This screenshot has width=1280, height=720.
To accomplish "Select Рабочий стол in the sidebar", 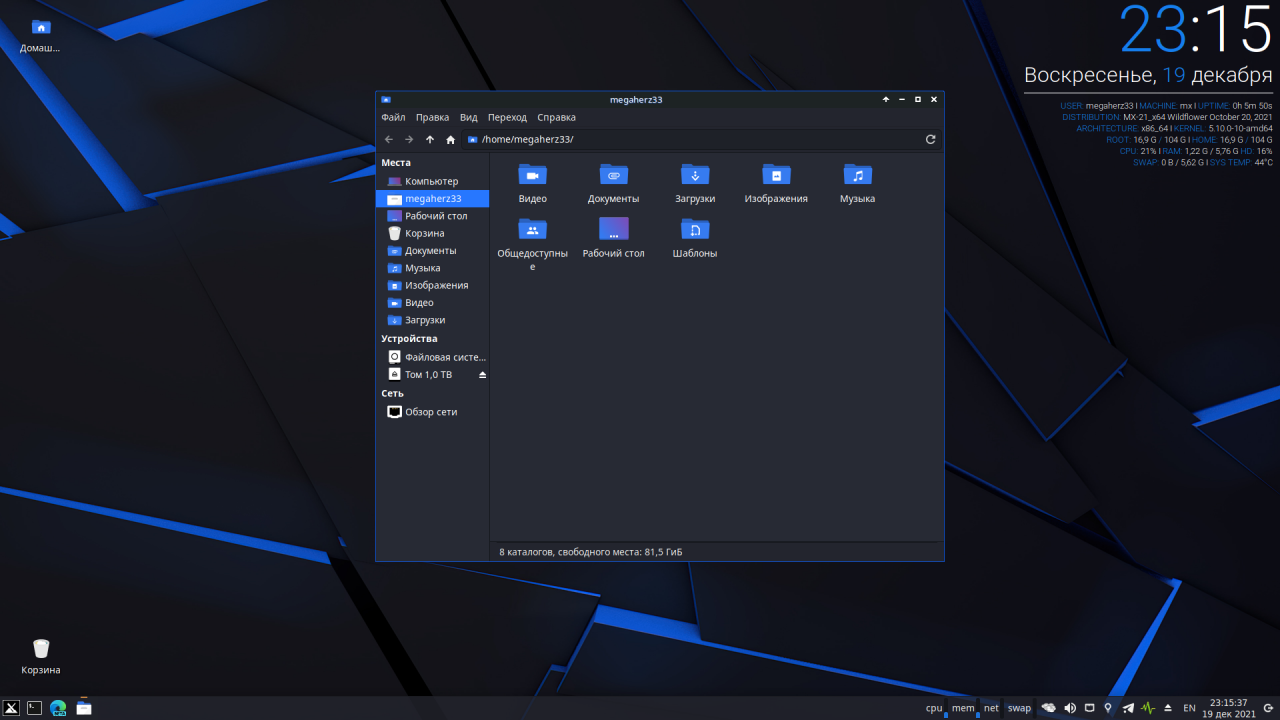I will [x=432, y=216].
